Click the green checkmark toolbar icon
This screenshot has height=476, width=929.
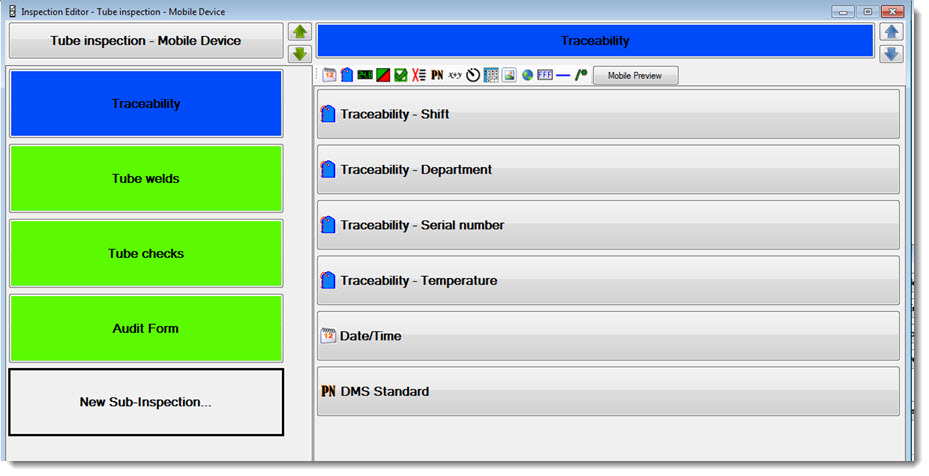400,75
